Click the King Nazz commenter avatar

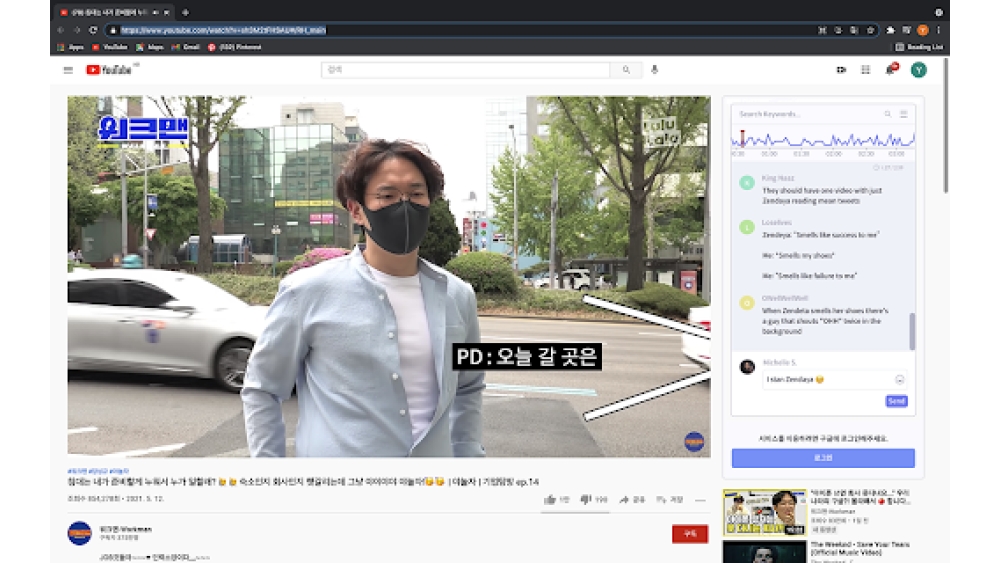tap(747, 183)
